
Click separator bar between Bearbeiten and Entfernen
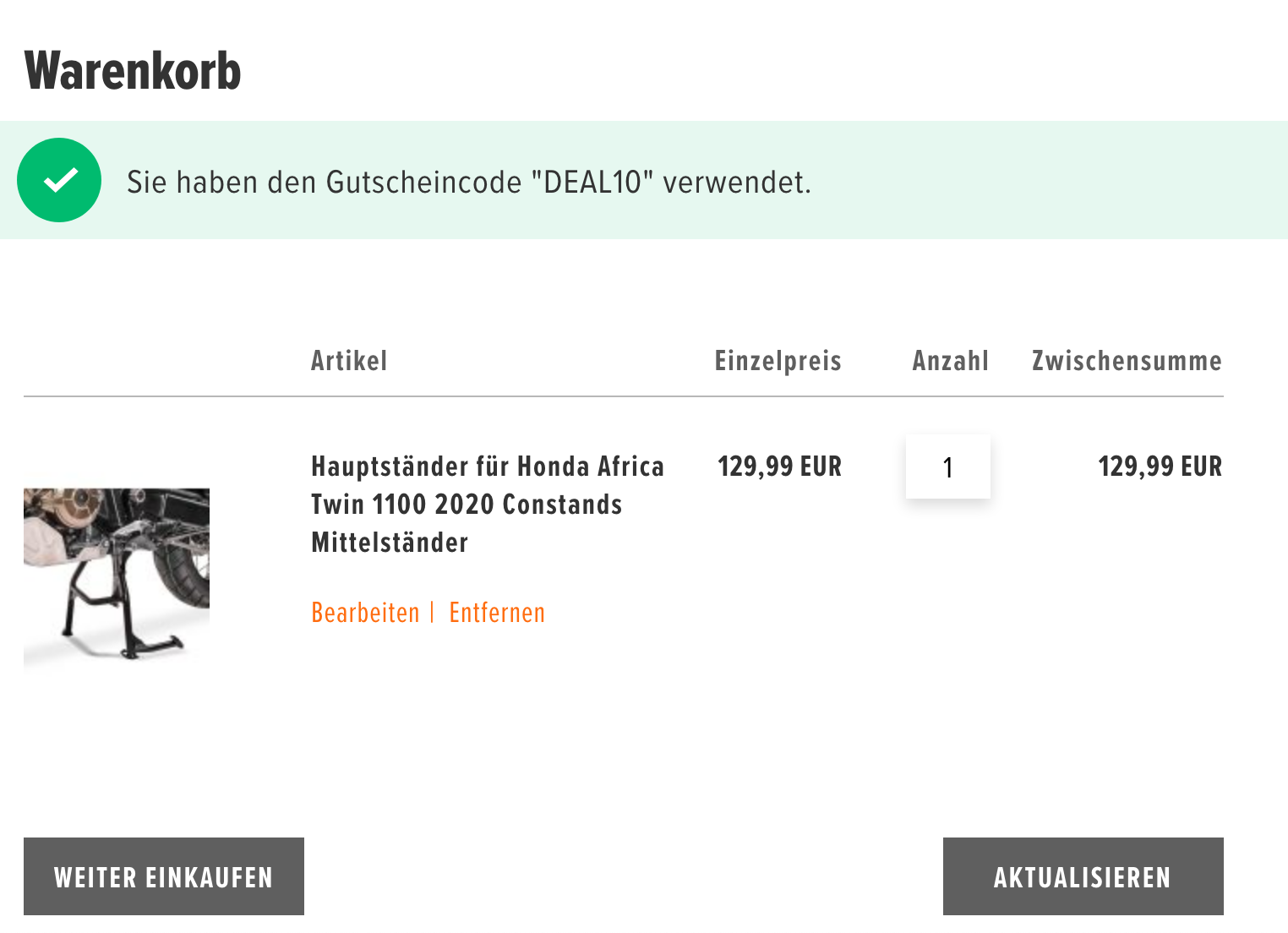tap(432, 612)
